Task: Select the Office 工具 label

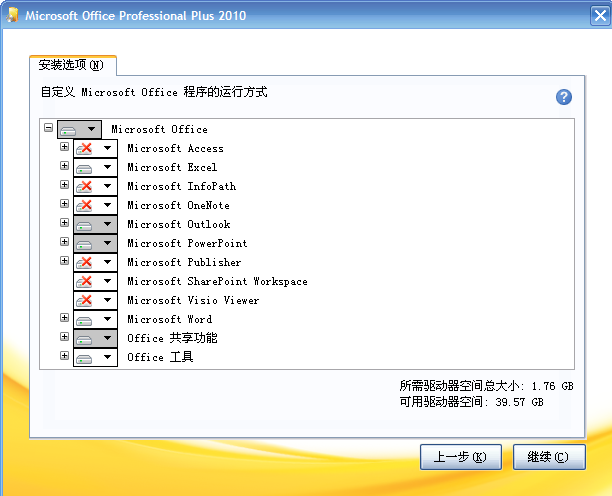Action: coord(160,357)
